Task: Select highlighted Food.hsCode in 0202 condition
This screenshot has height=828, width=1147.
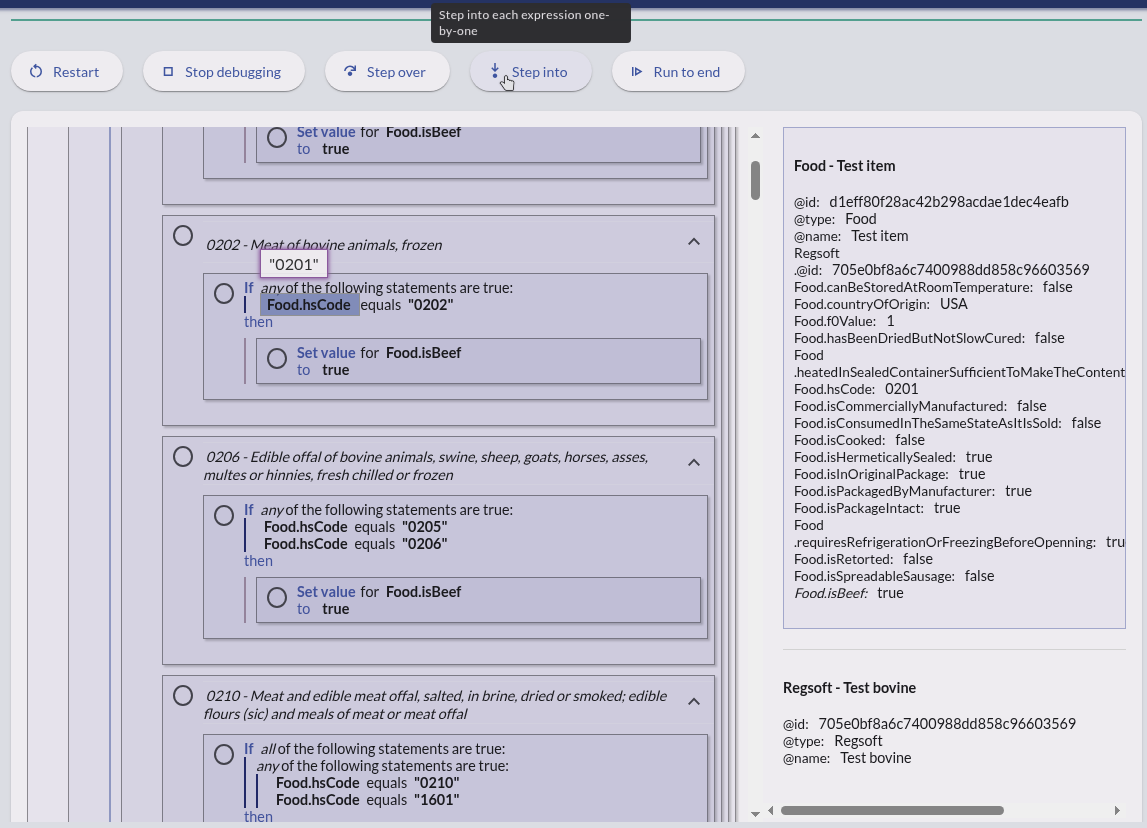Action: [x=309, y=305]
